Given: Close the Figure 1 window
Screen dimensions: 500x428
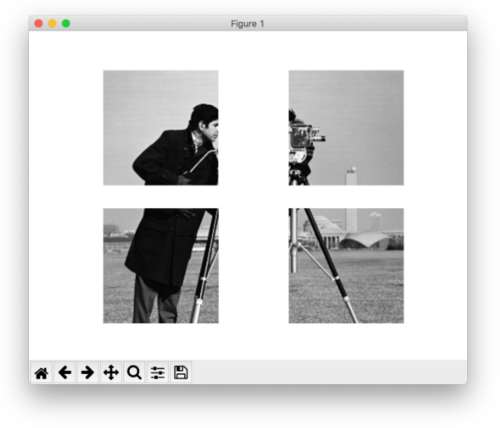Looking at the screenshot, I should coord(39,24).
